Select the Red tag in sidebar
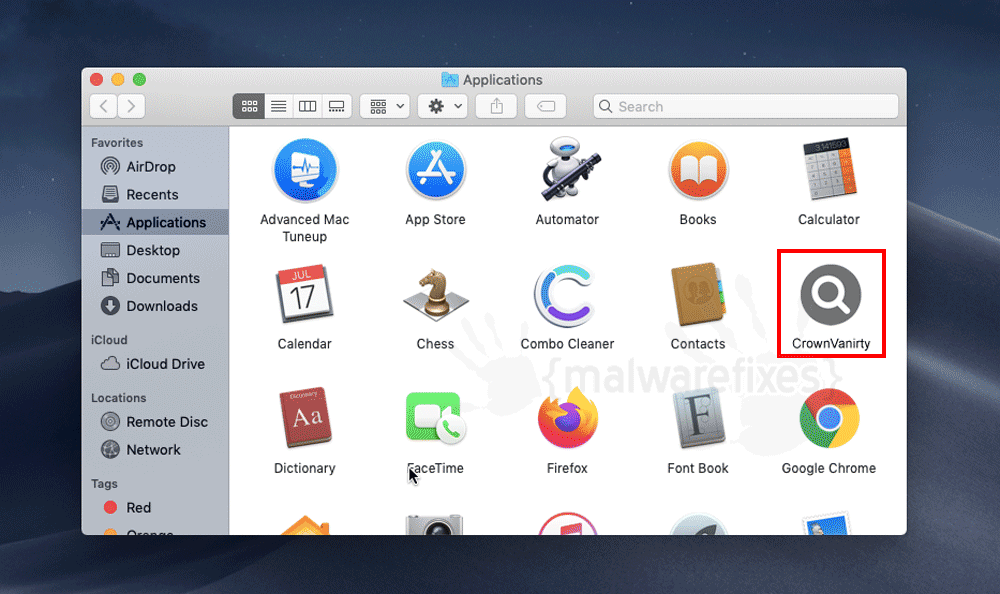The width and height of the screenshot is (1000, 594). click(x=155, y=507)
